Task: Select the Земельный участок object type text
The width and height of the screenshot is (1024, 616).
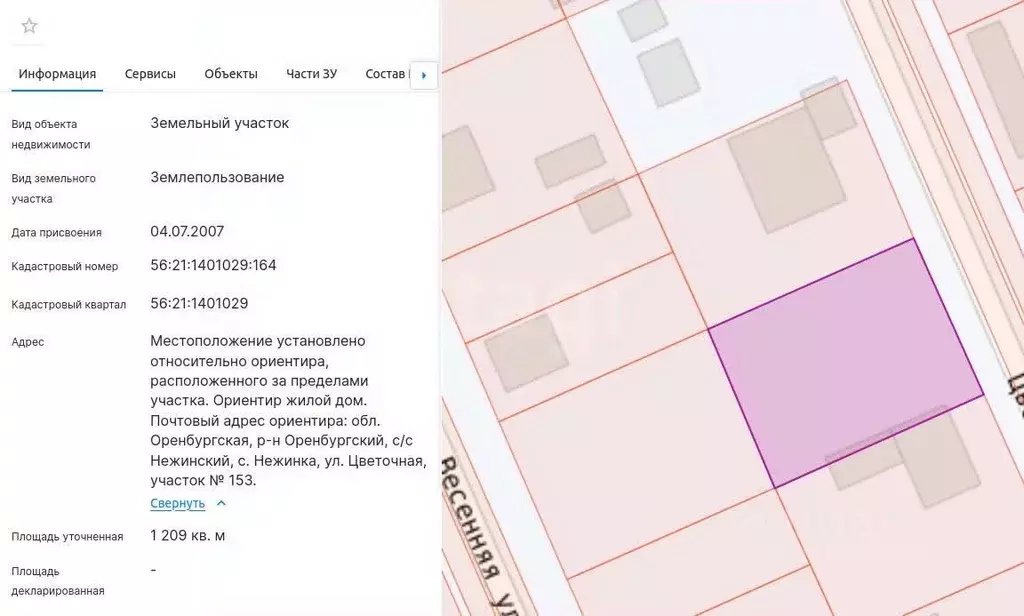Action: [219, 122]
